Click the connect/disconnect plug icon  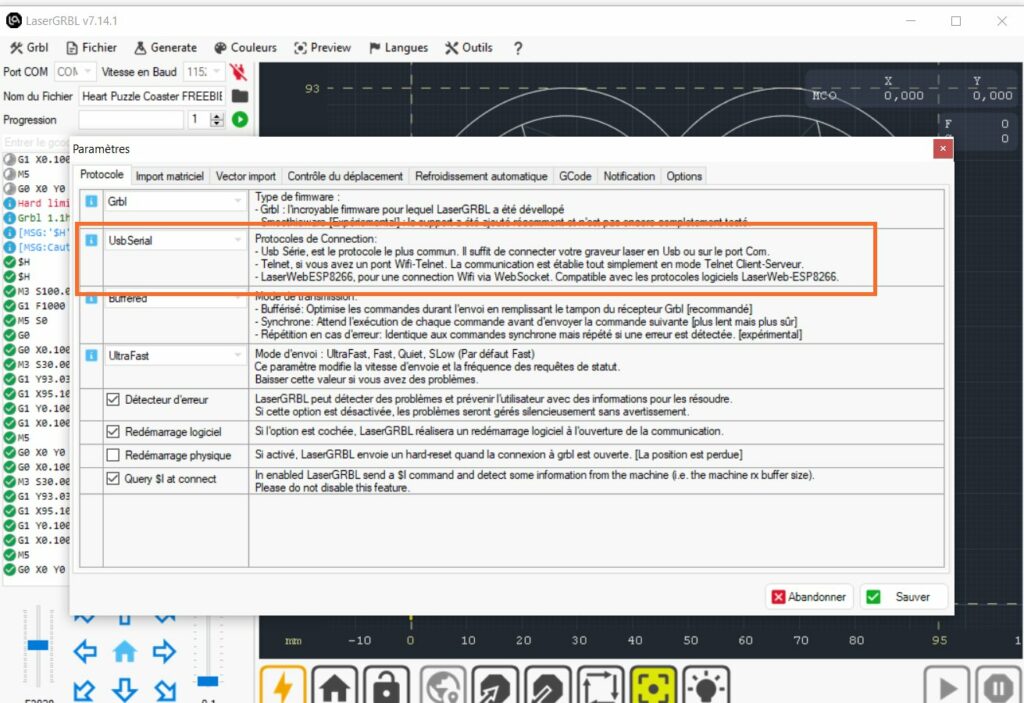[238, 72]
